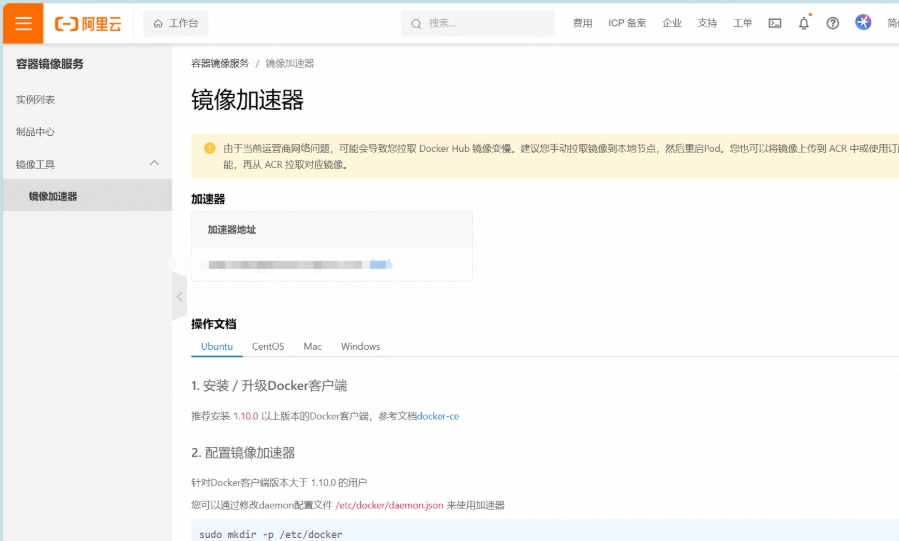The width and height of the screenshot is (899, 541).
Task: Launch the Cloud Shell terminal icon
Action: point(775,23)
